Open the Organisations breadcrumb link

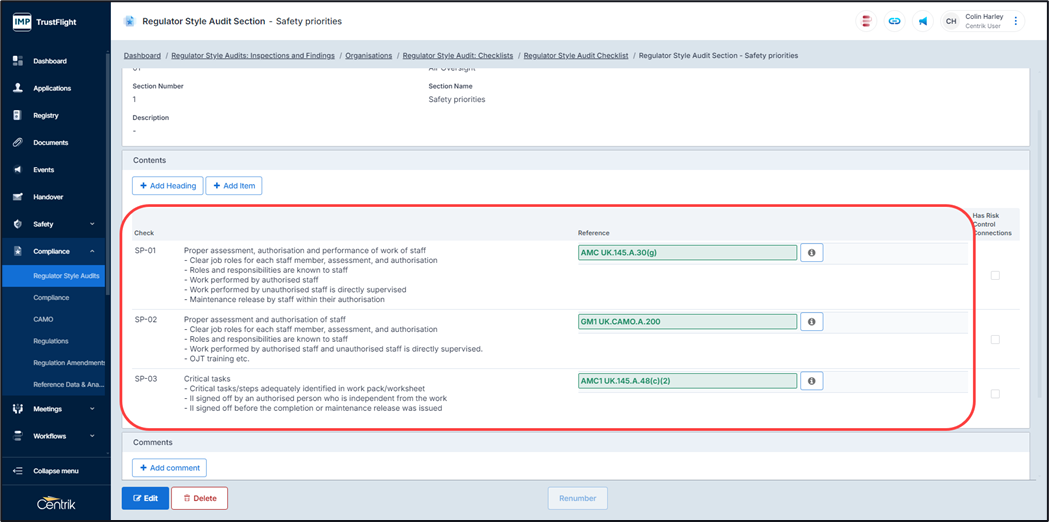(x=368, y=56)
